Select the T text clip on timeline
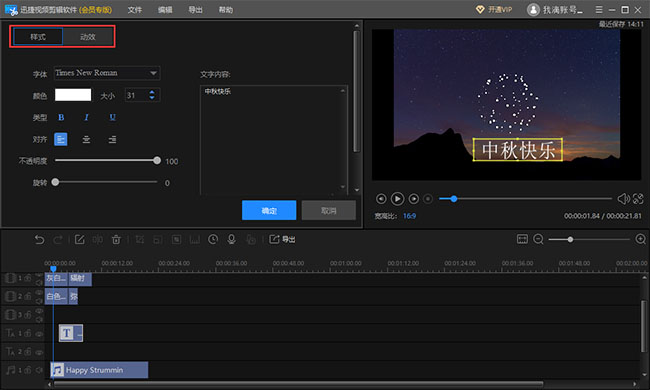Image resolution: width=650 pixels, height=390 pixels. tap(71, 333)
